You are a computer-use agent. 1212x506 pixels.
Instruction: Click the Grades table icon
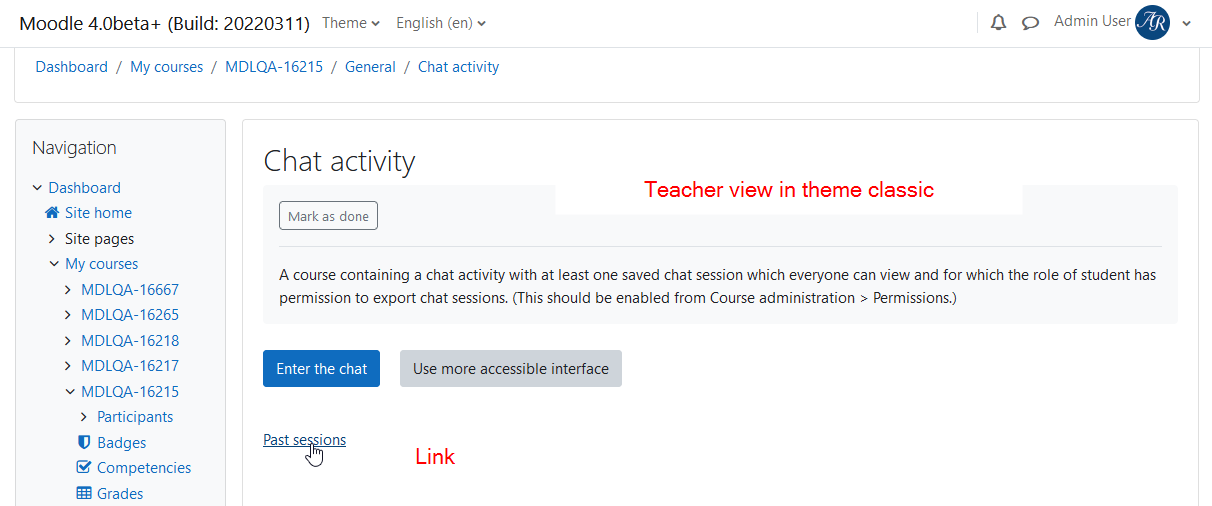pos(84,494)
